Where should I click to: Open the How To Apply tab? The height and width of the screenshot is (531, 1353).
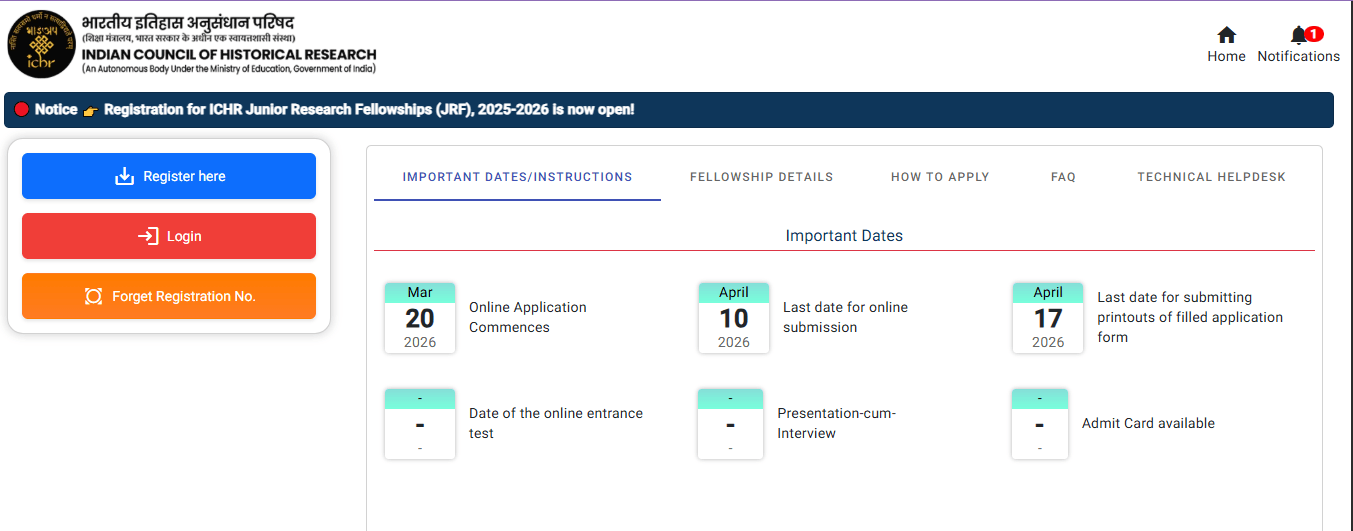click(939, 177)
